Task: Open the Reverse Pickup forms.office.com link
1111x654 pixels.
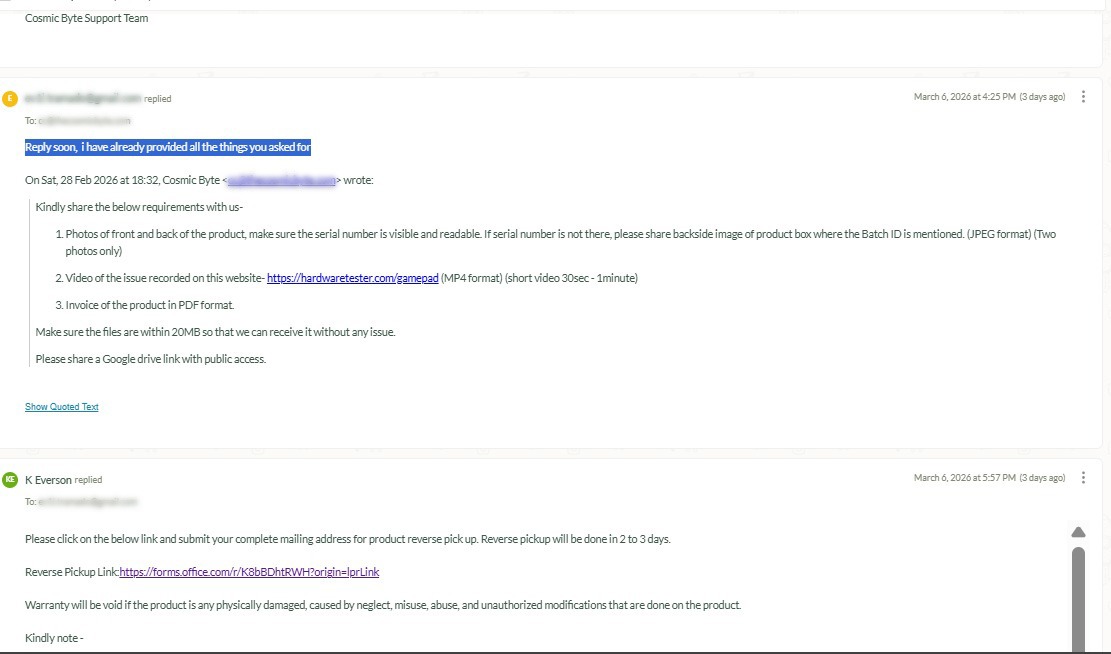Action: click(249, 572)
